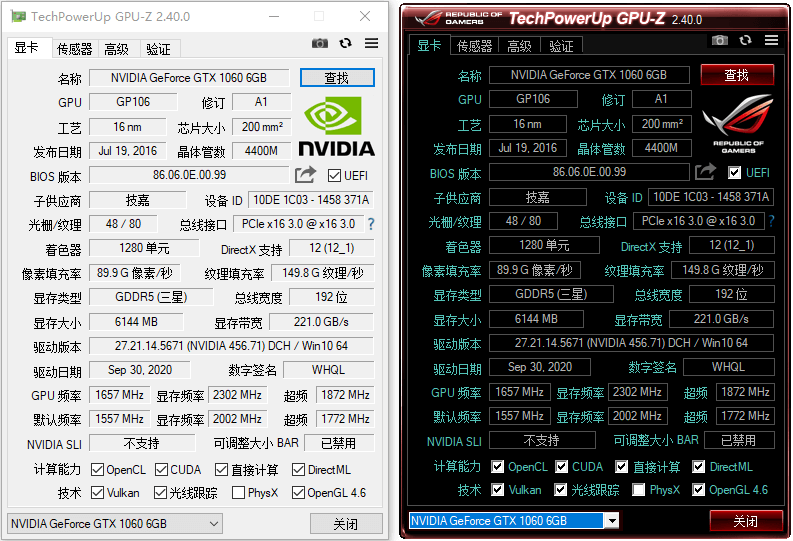
Task: Click the NVIDIA logo in light window
Action: (337, 126)
